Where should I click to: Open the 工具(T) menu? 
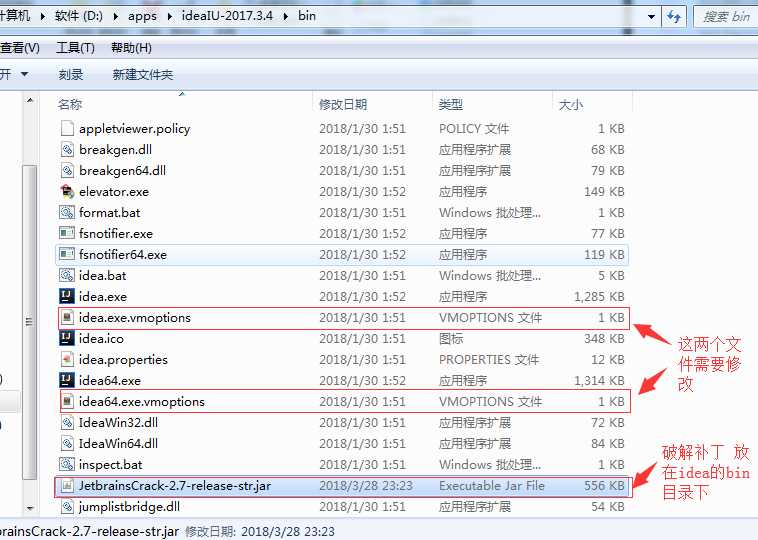click(75, 48)
